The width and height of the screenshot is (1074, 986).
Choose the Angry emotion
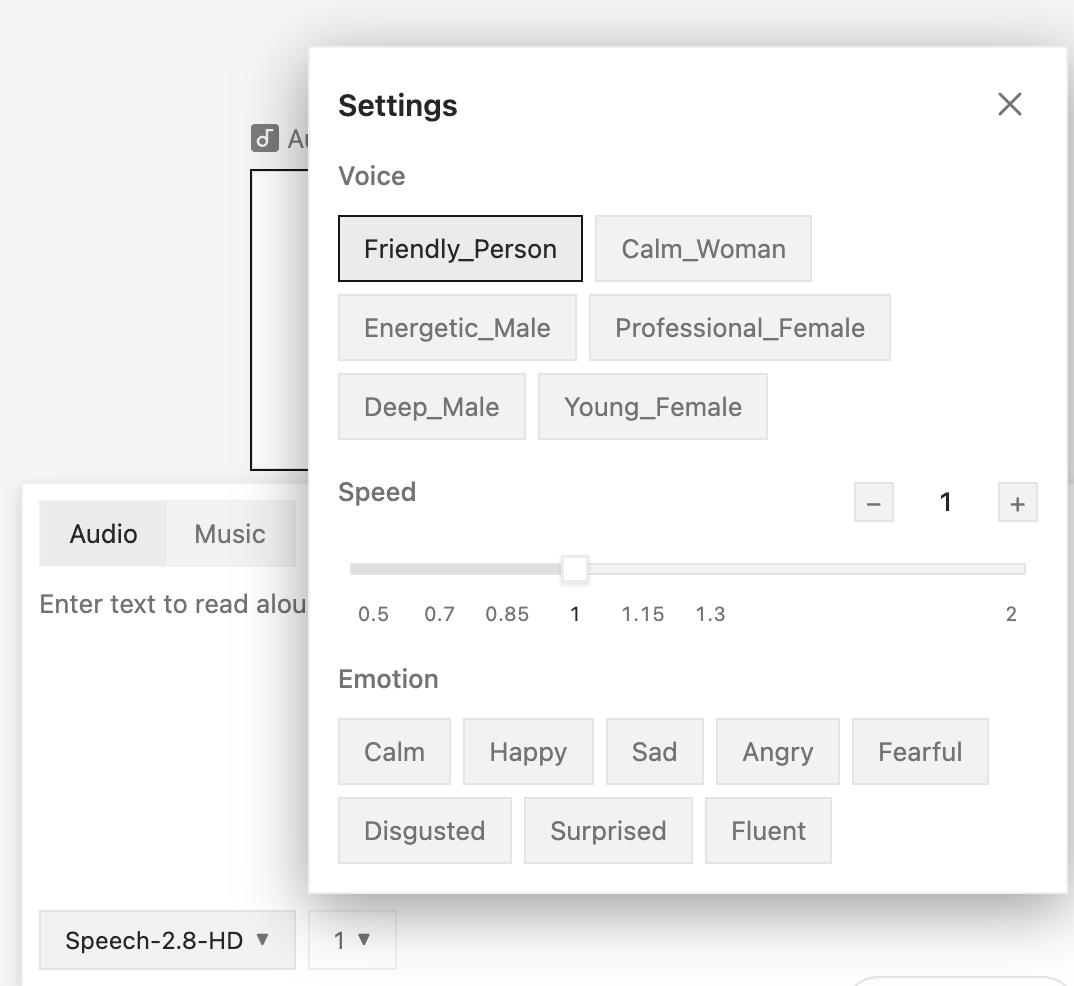click(x=778, y=751)
